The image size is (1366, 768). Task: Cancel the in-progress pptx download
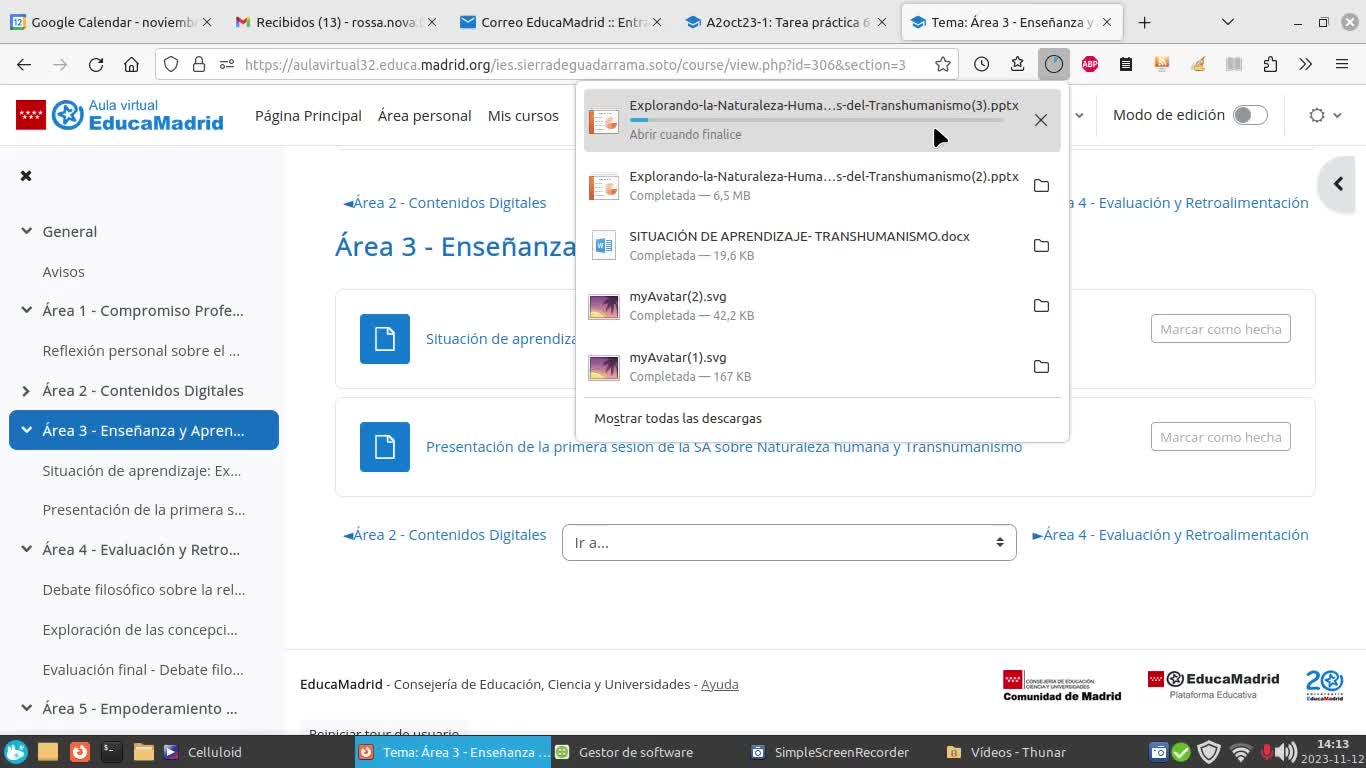click(1041, 120)
